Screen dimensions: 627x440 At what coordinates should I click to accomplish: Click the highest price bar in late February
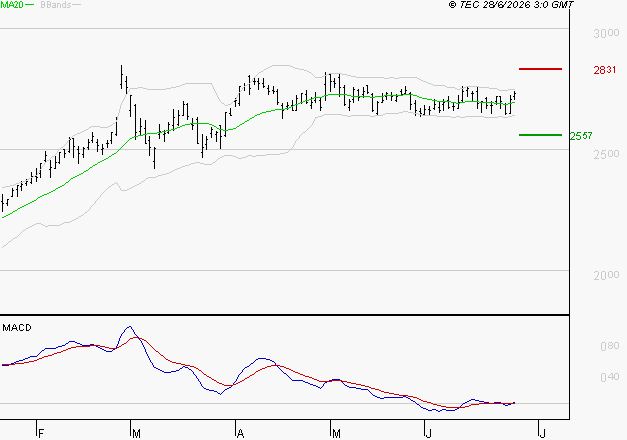pos(122,76)
